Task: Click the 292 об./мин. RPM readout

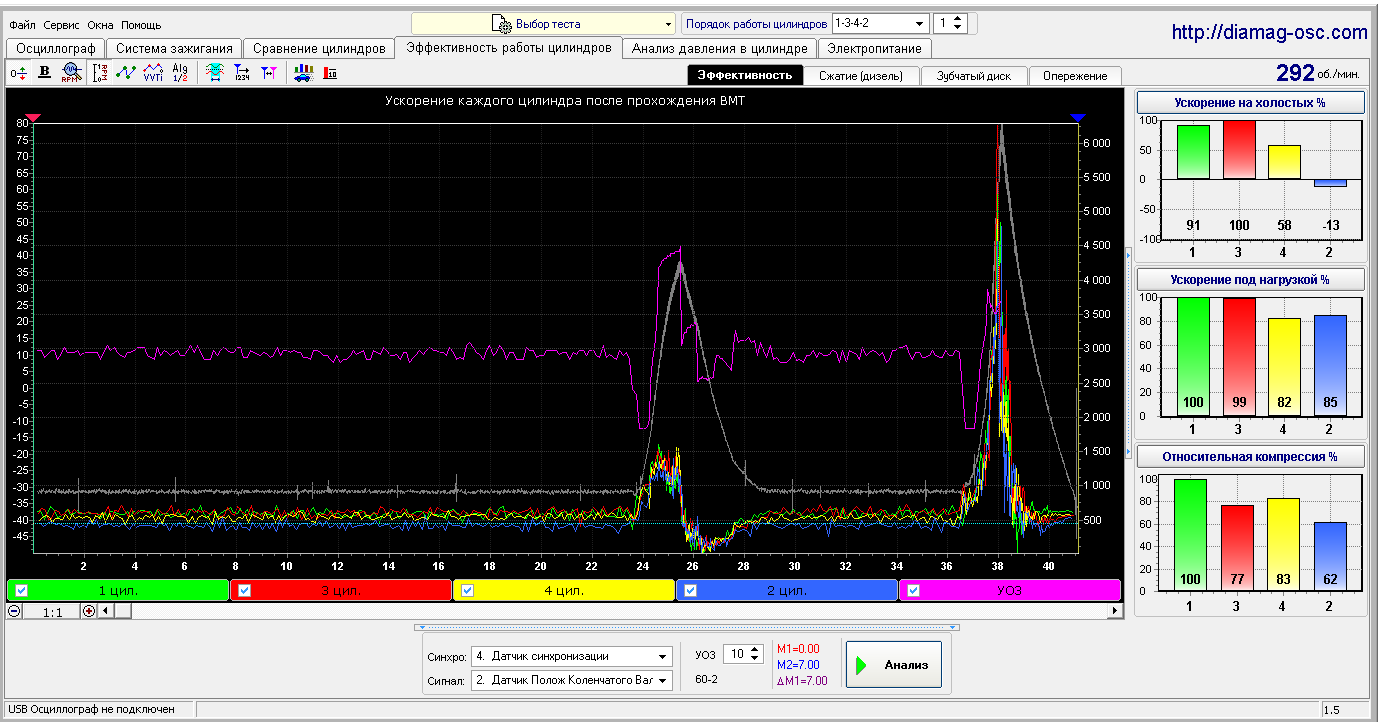Action: tap(1320, 73)
